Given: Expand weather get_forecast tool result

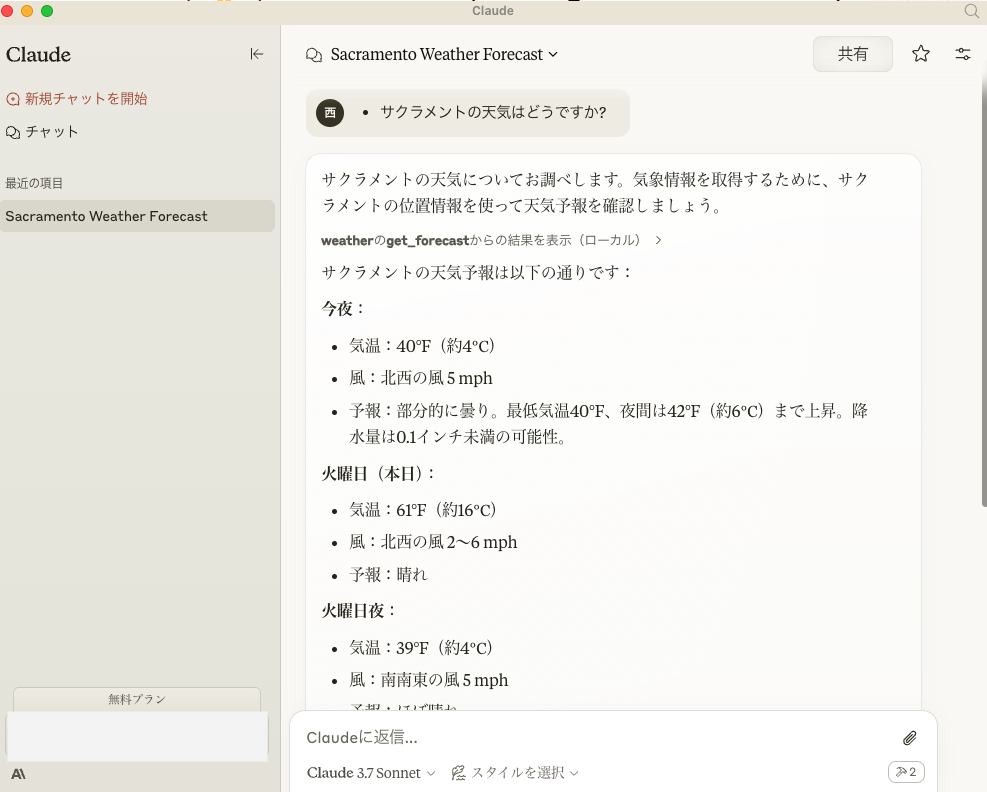Looking at the screenshot, I should click(x=491, y=240).
